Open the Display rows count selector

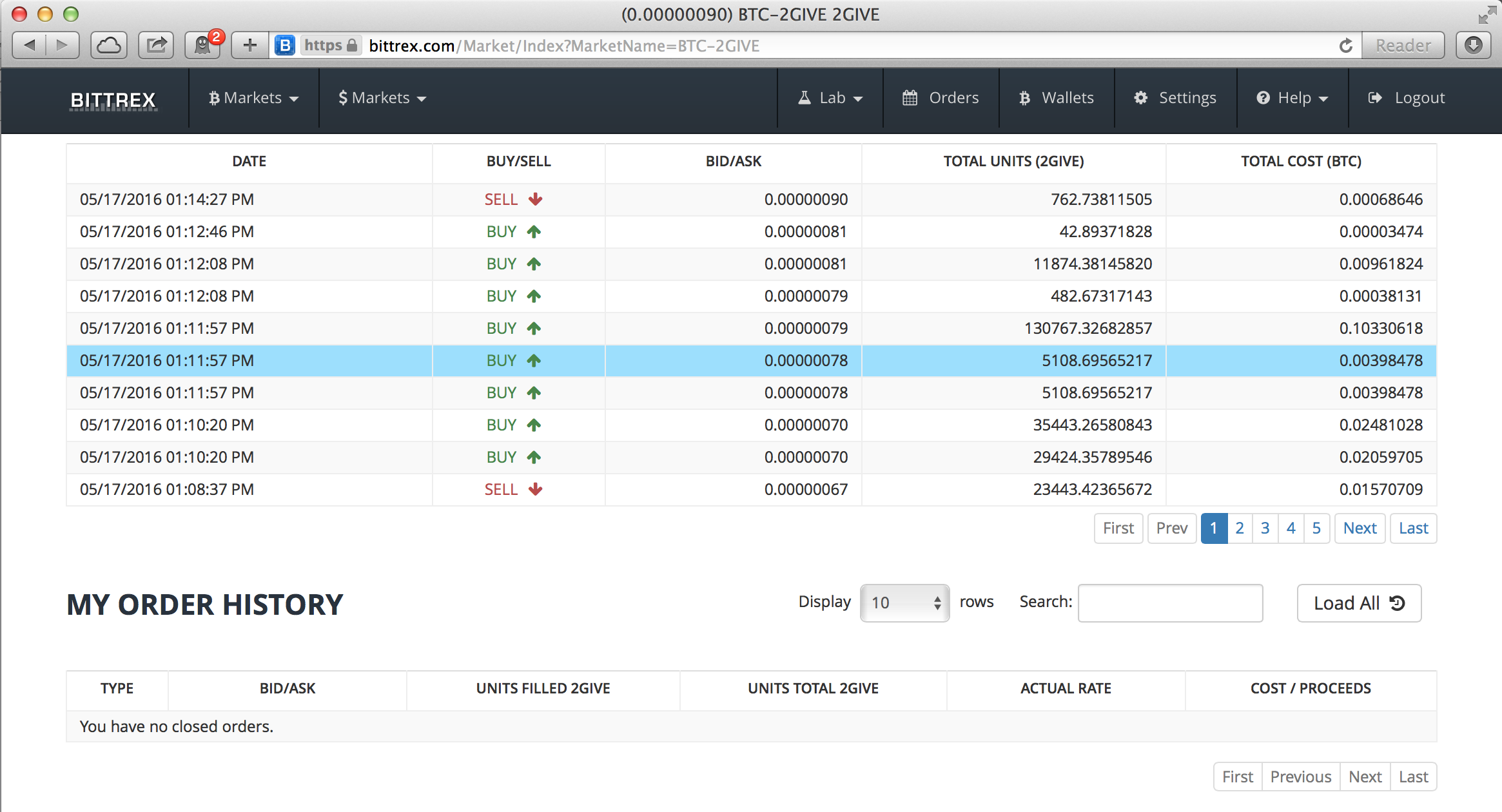click(x=904, y=603)
